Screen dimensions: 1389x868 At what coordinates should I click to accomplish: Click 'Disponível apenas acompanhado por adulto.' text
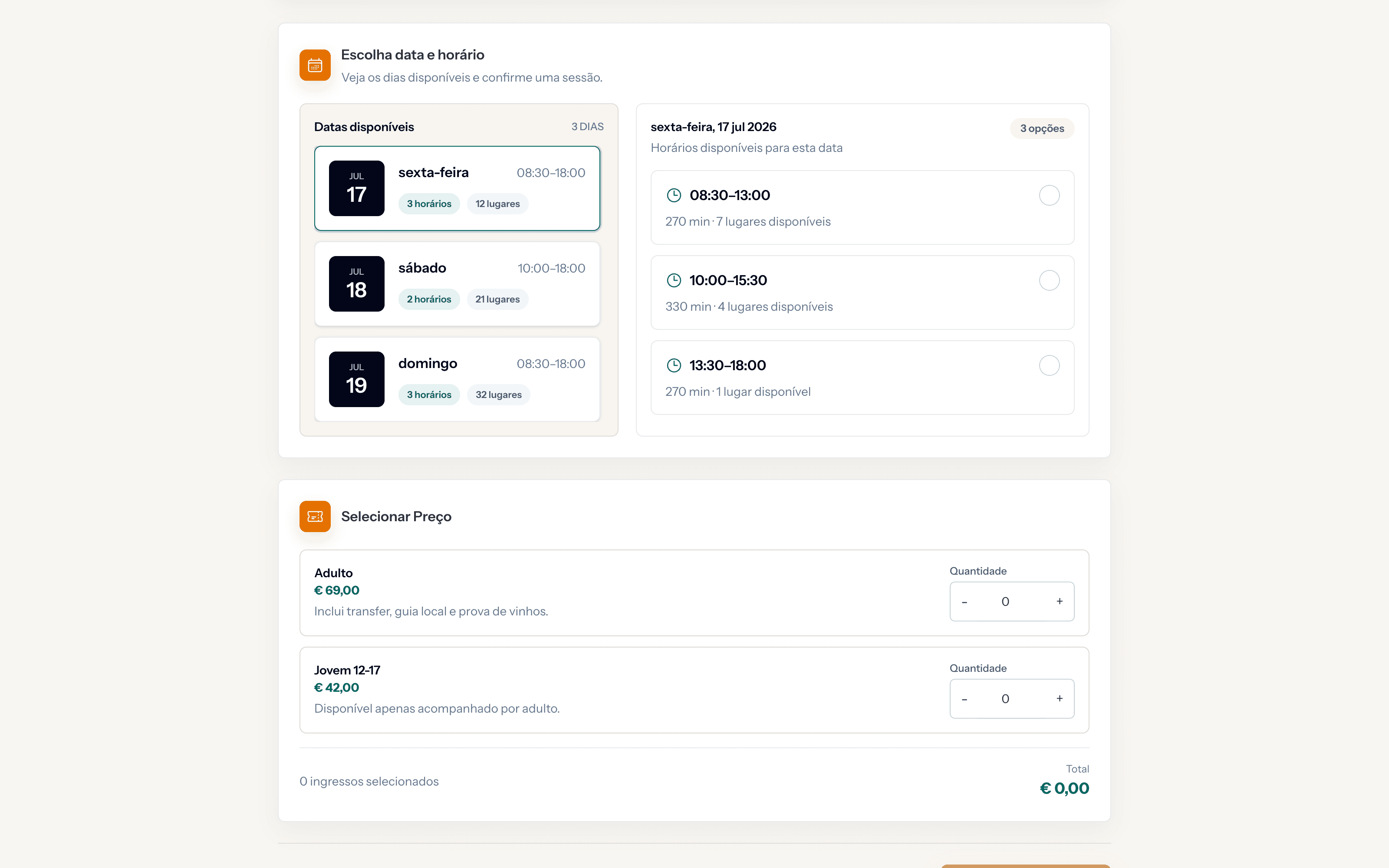point(437,708)
